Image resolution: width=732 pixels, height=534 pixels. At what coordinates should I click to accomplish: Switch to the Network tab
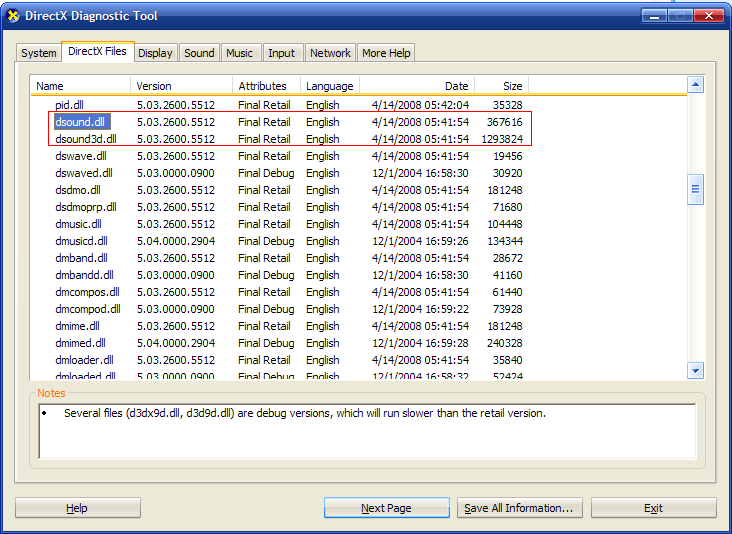click(x=330, y=53)
